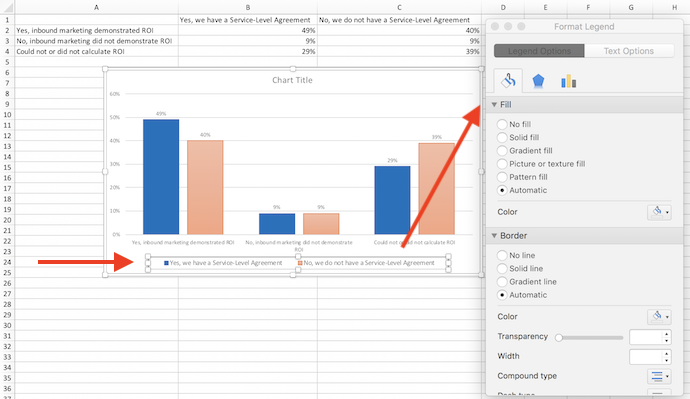Open the Legend Options bar chart tab
The width and height of the screenshot is (690, 399).
(568, 81)
